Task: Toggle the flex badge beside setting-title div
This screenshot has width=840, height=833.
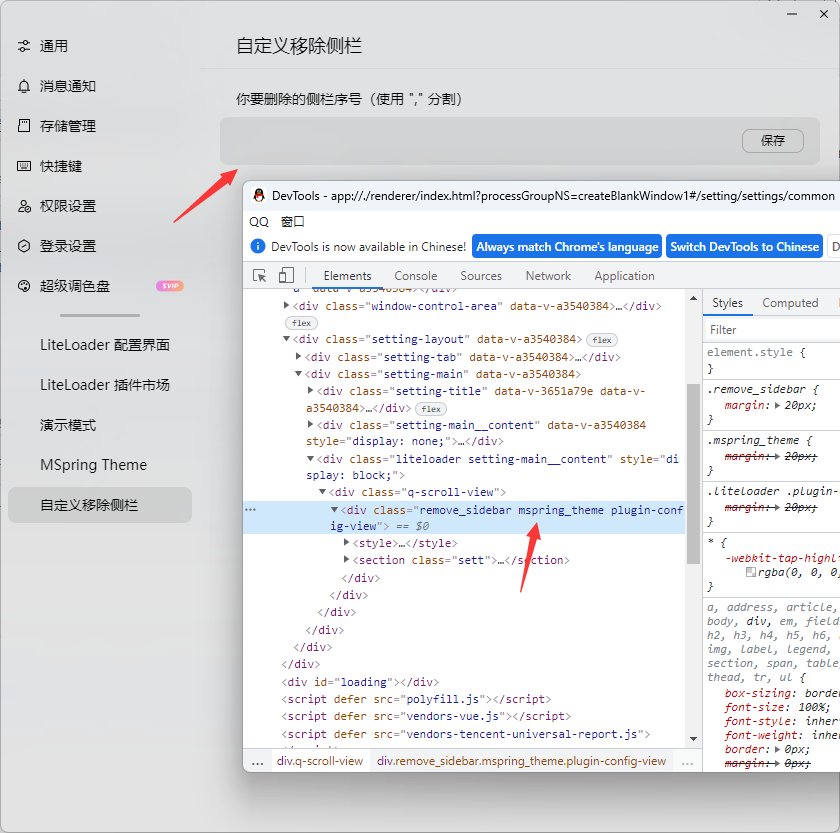Action: click(430, 408)
